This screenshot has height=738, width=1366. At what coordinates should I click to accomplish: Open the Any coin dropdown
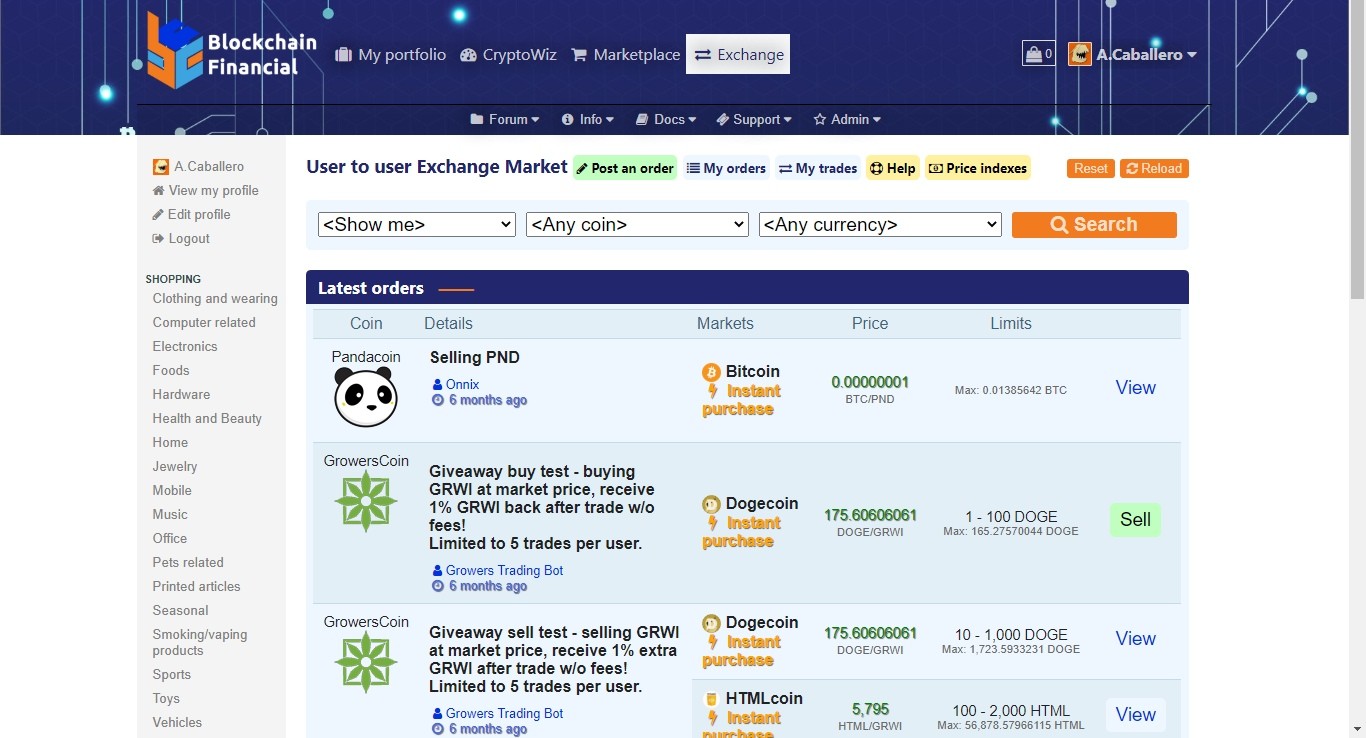coord(637,225)
